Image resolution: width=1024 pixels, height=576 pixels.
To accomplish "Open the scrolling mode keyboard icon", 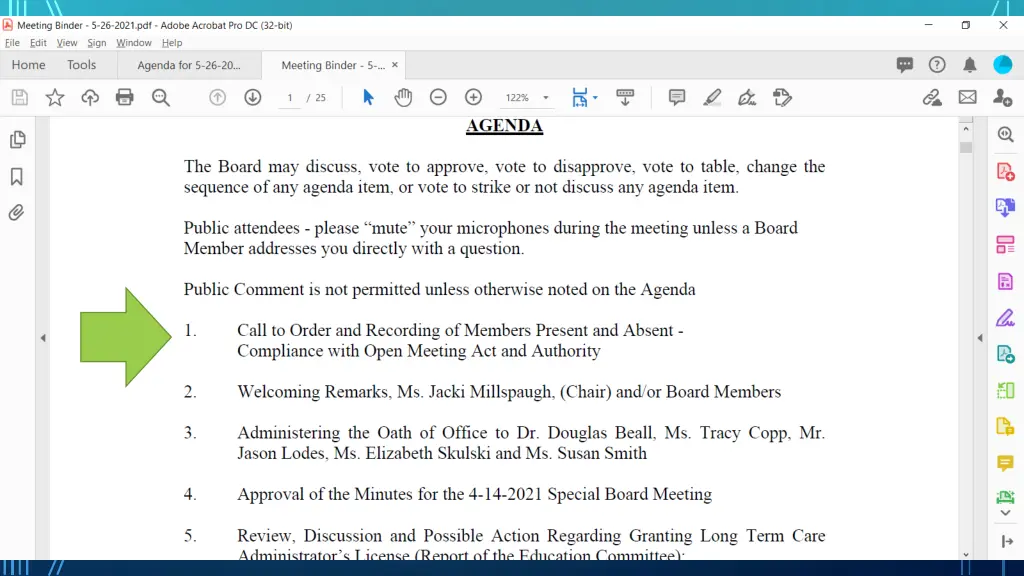I will [625, 97].
